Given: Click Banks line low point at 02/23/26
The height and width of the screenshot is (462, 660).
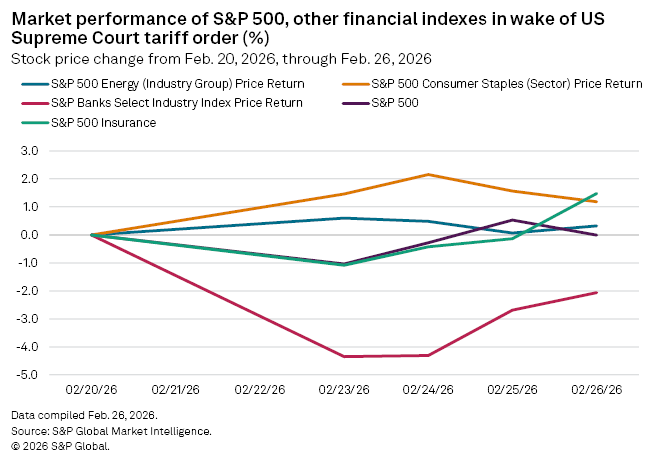Looking at the screenshot, I should [x=345, y=356].
